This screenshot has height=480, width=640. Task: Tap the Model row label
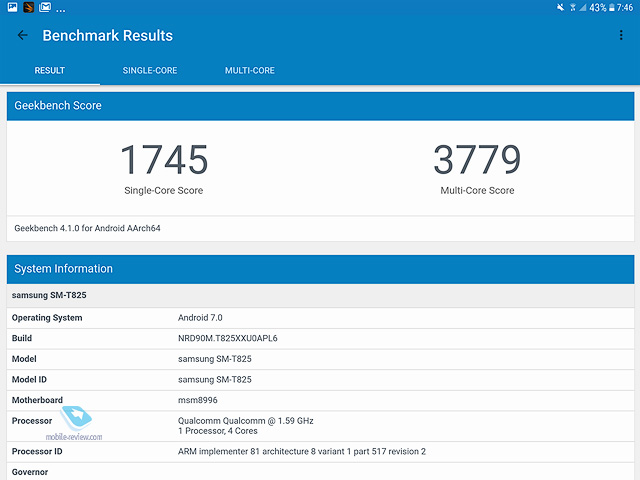click(24, 359)
